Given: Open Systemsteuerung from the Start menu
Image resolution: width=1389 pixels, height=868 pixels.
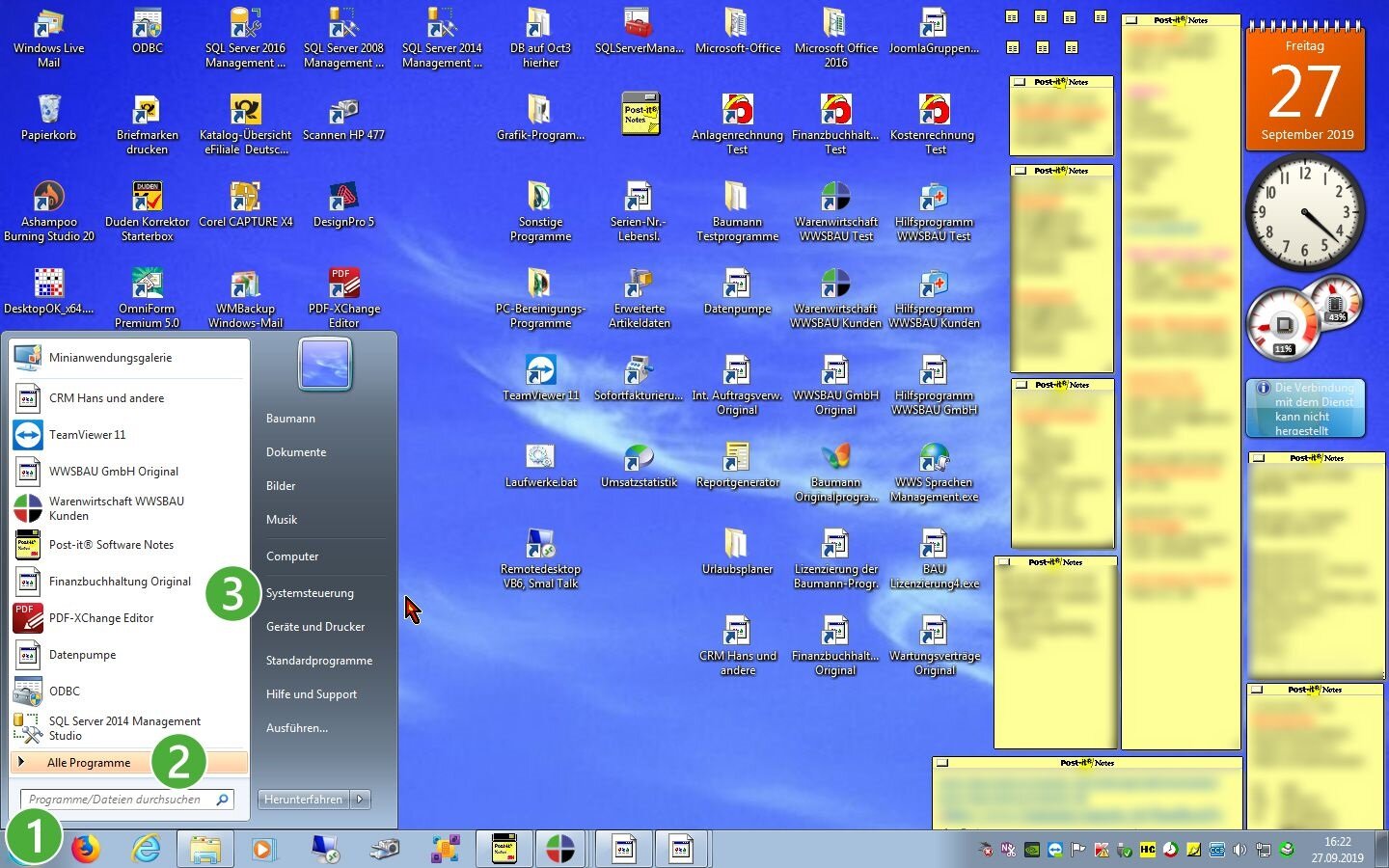Looking at the screenshot, I should pyautogui.click(x=310, y=593).
